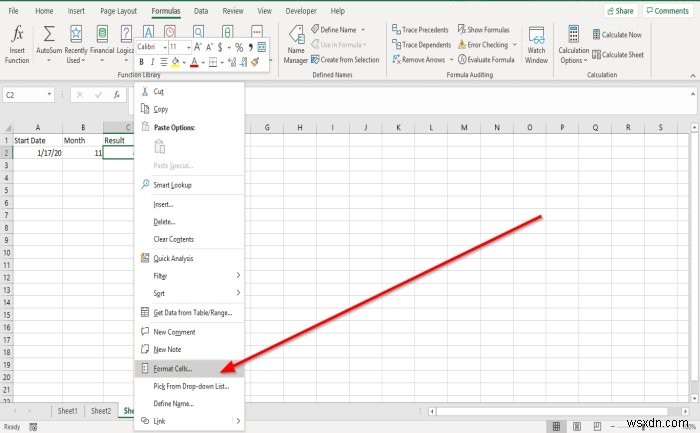Open the font color dropdown arrow
700x433 pixels.
point(203,62)
